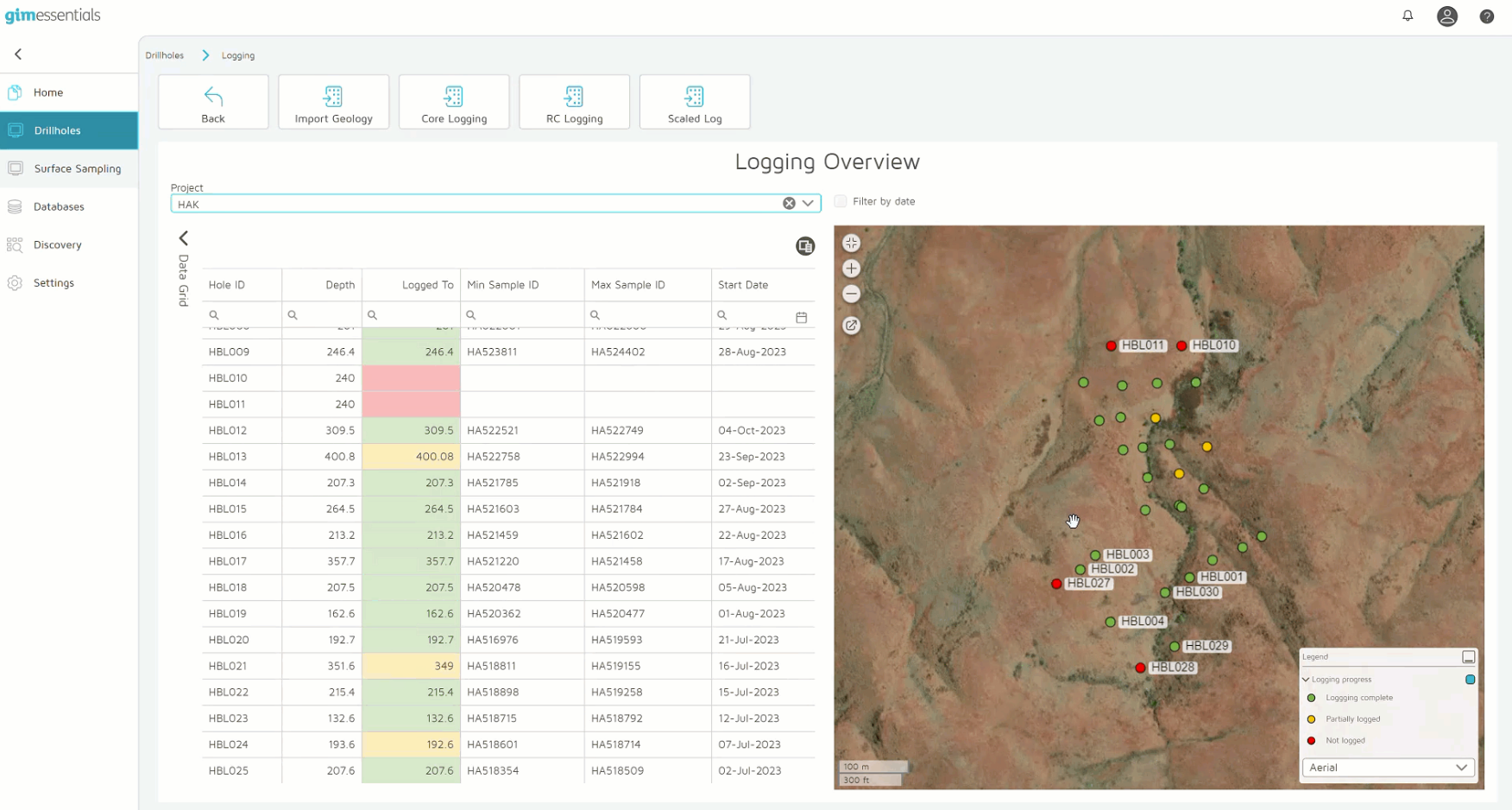Open the calendar picker for Start Date filter

tap(801, 317)
